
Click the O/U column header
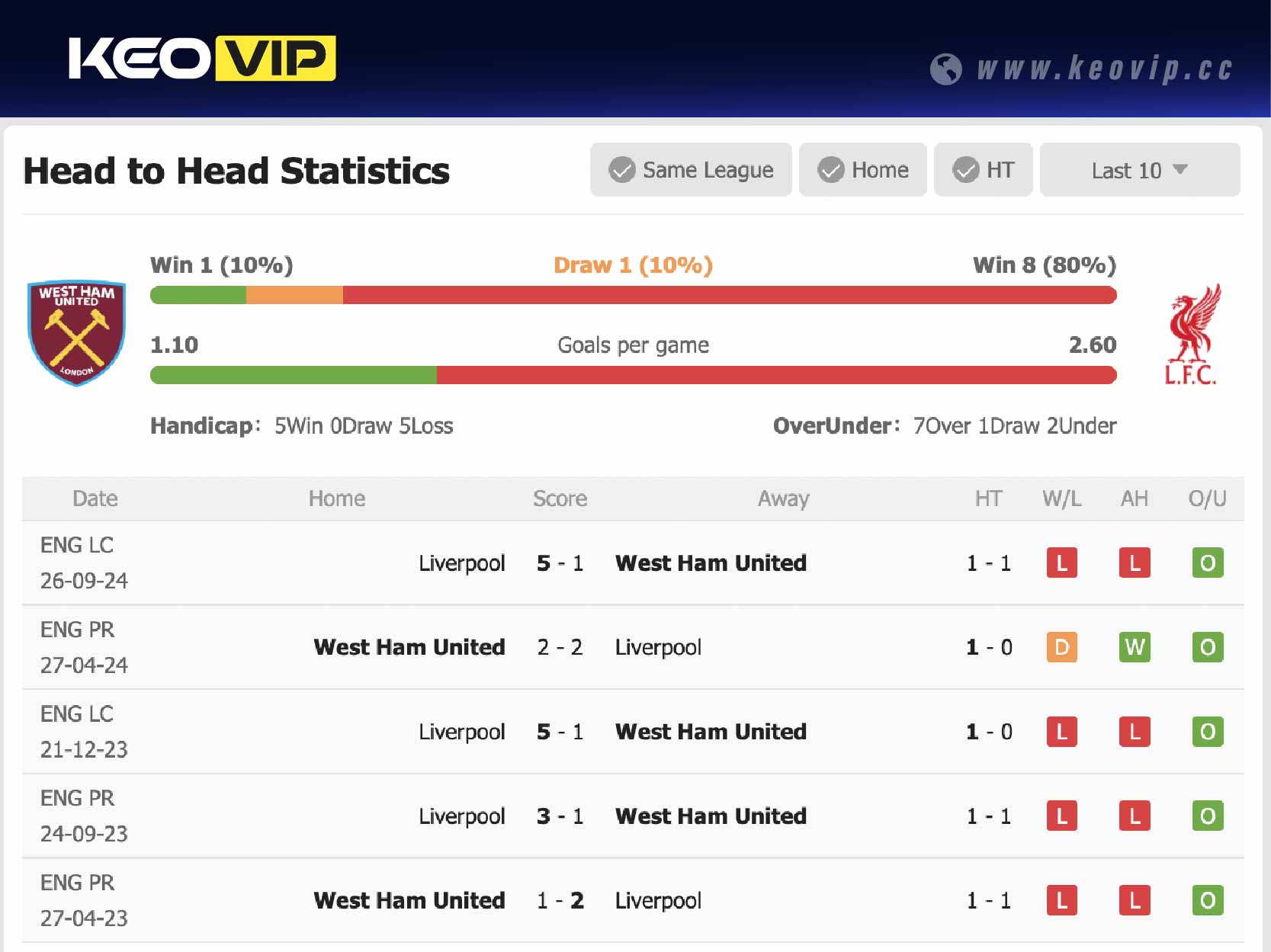pos(1207,498)
